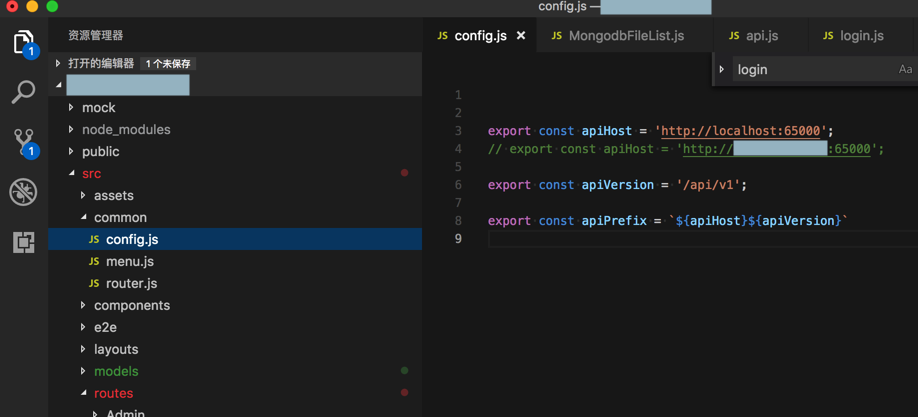Screen dimensions: 918x417
Task: Open the localhost:65000 URL link
Action: click(x=741, y=131)
